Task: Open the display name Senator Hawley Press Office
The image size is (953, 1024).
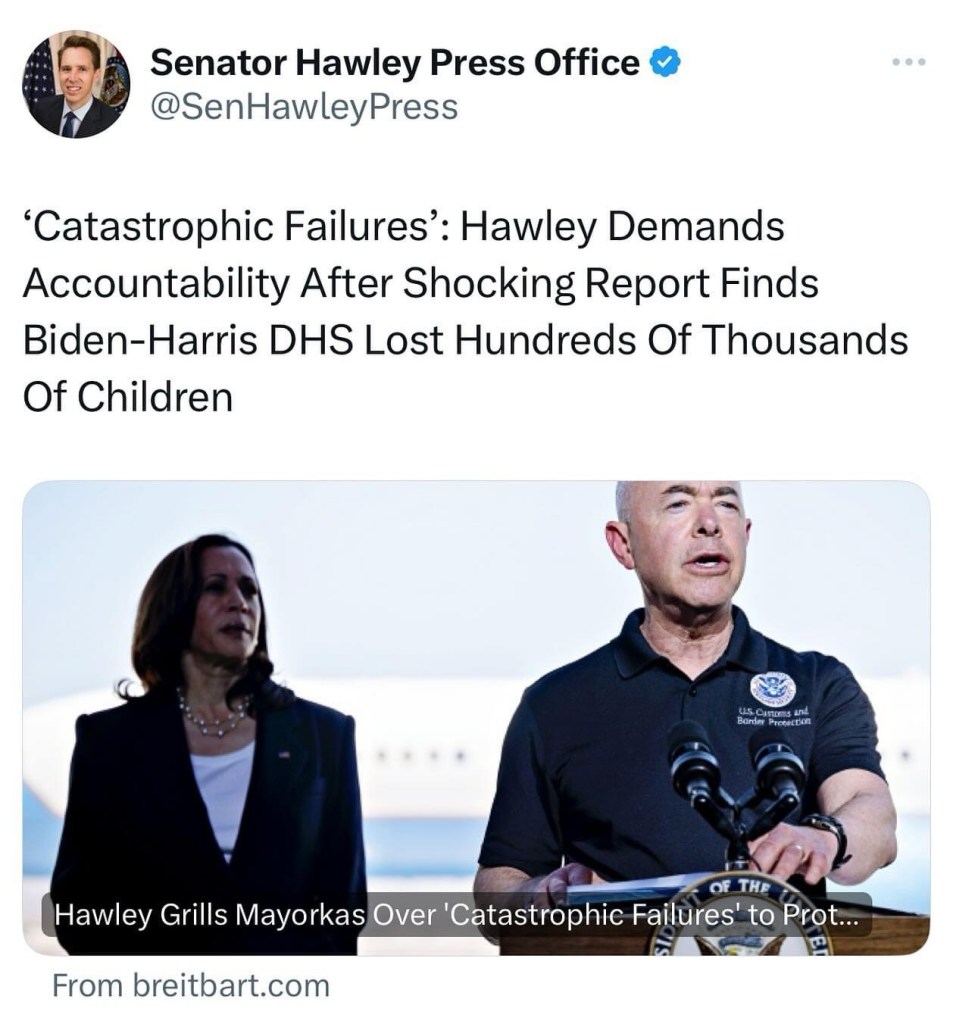Action: pos(395,63)
